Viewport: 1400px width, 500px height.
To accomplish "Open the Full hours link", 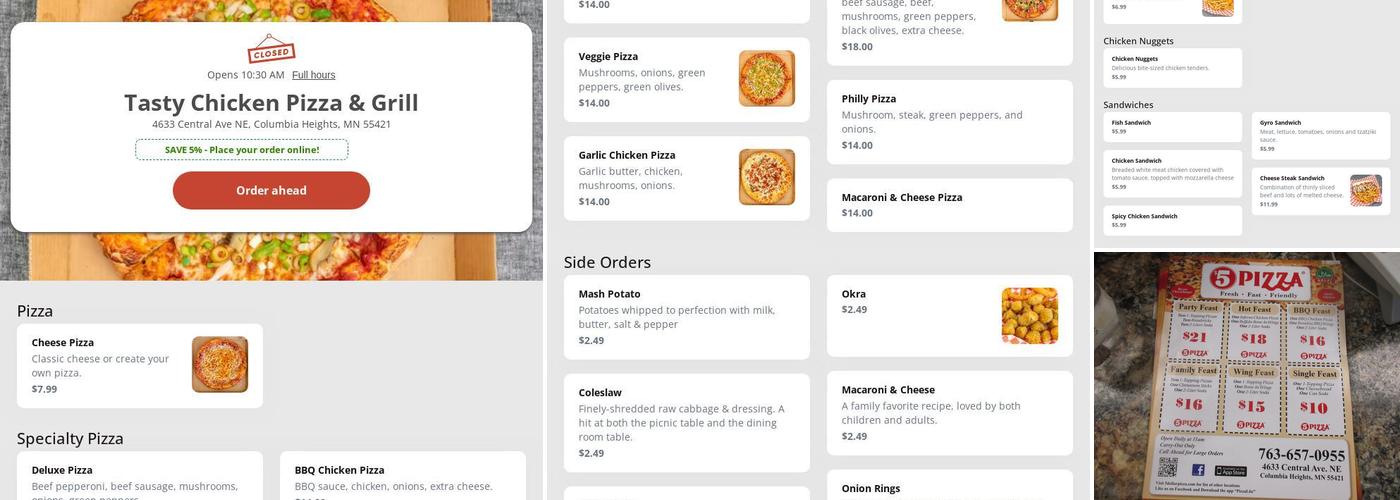I will (x=313, y=75).
